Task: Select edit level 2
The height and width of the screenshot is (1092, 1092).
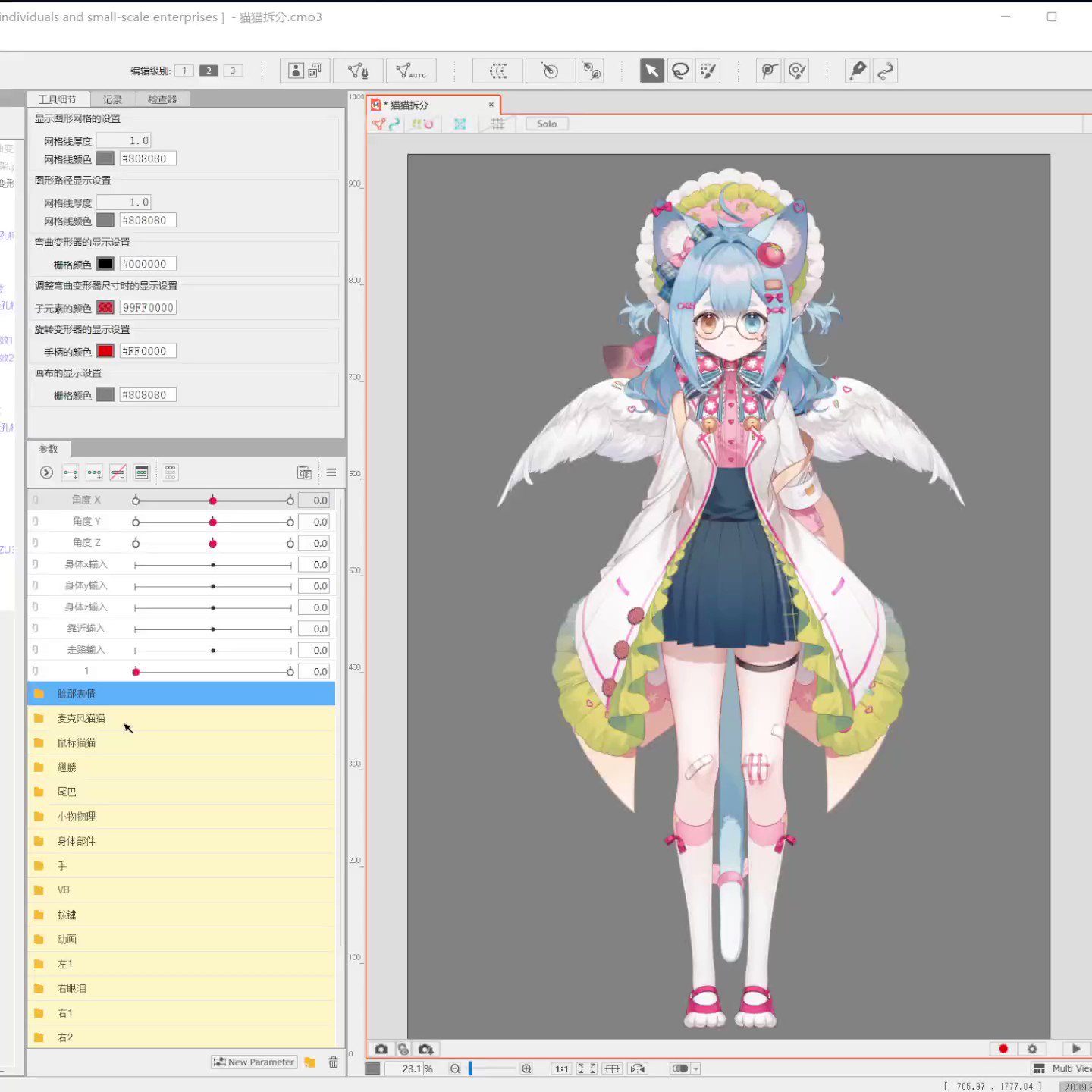Action: point(209,71)
